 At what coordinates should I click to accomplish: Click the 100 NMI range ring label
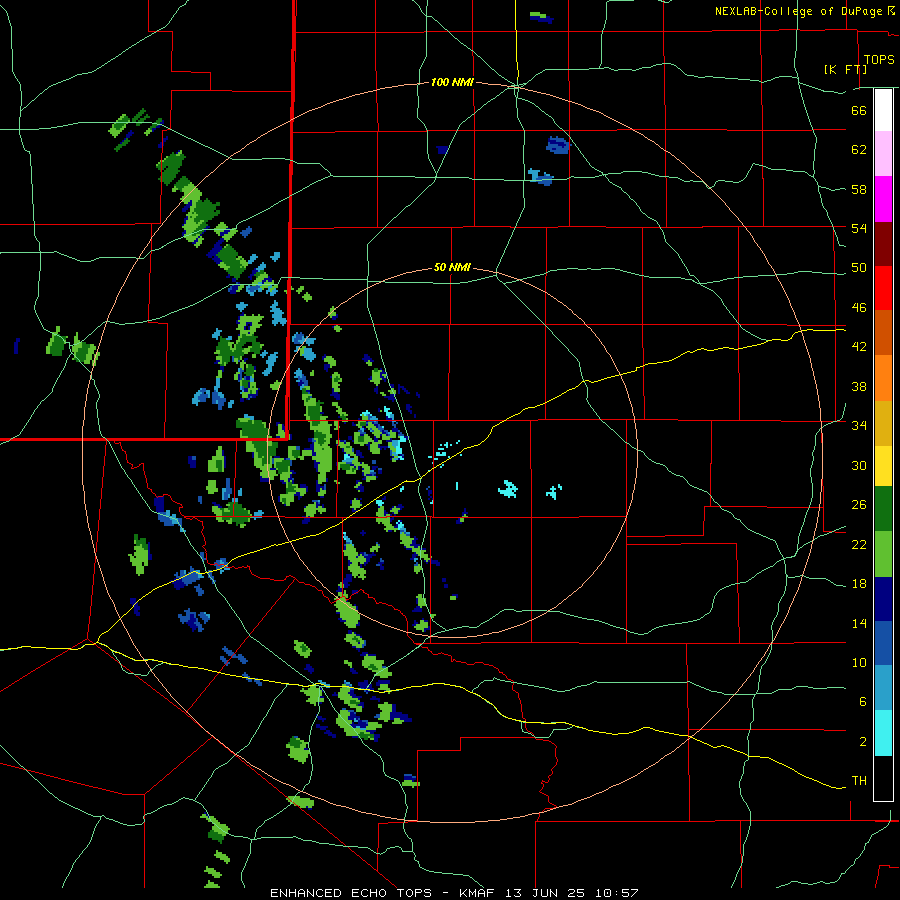[x=452, y=83]
